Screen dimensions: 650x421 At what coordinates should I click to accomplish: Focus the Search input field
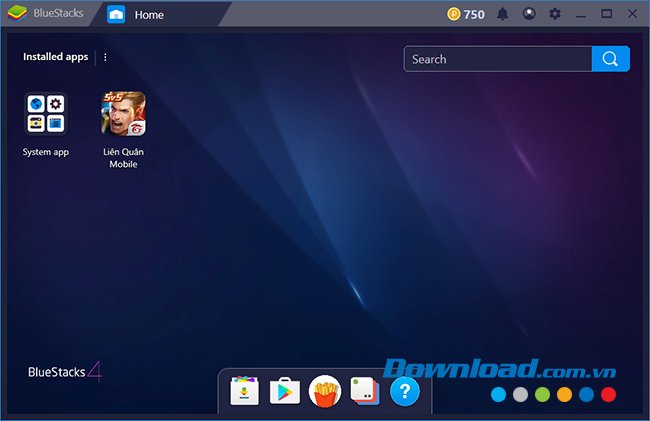(498, 59)
